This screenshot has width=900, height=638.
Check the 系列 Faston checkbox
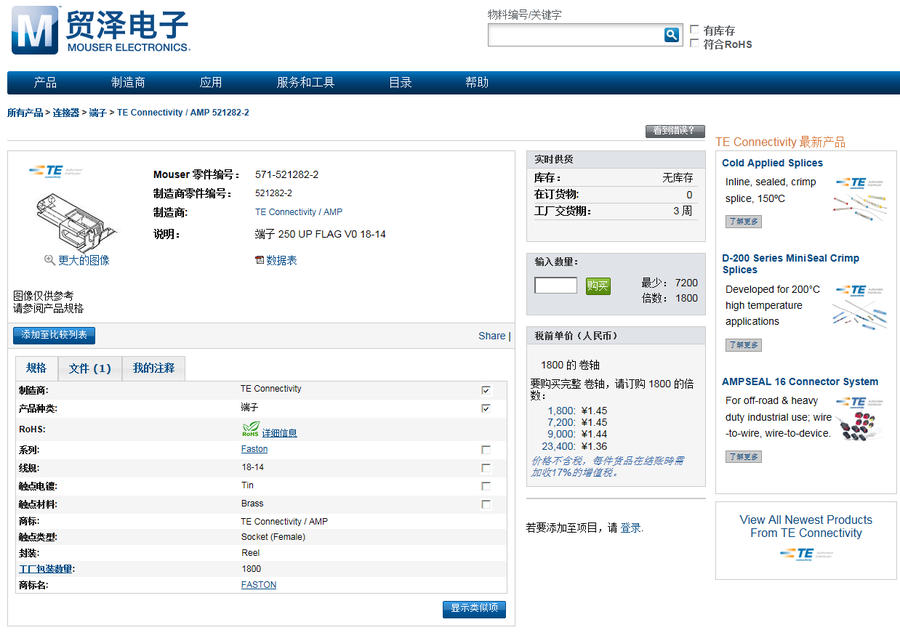pyautogui.click(x=486, y=450)
